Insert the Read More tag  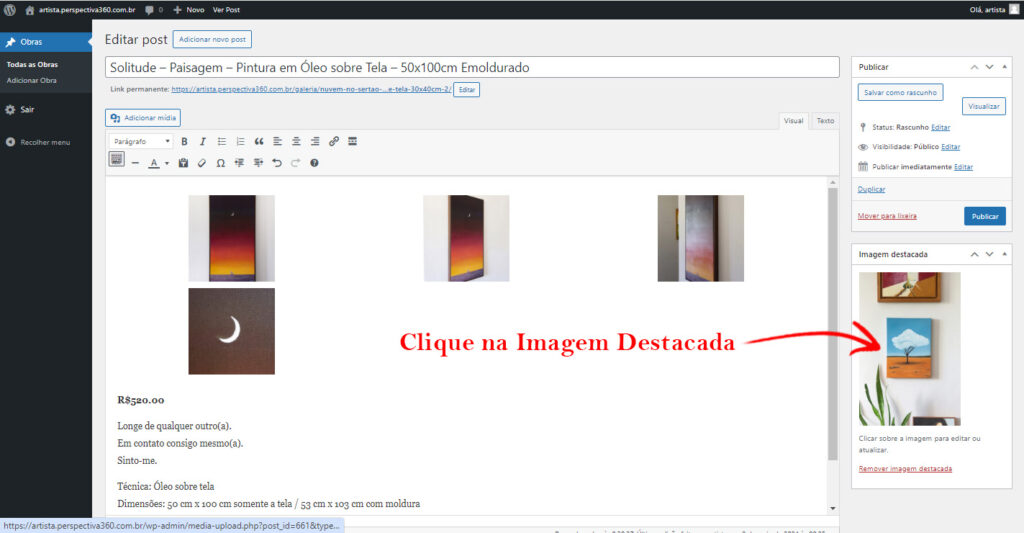353,141
